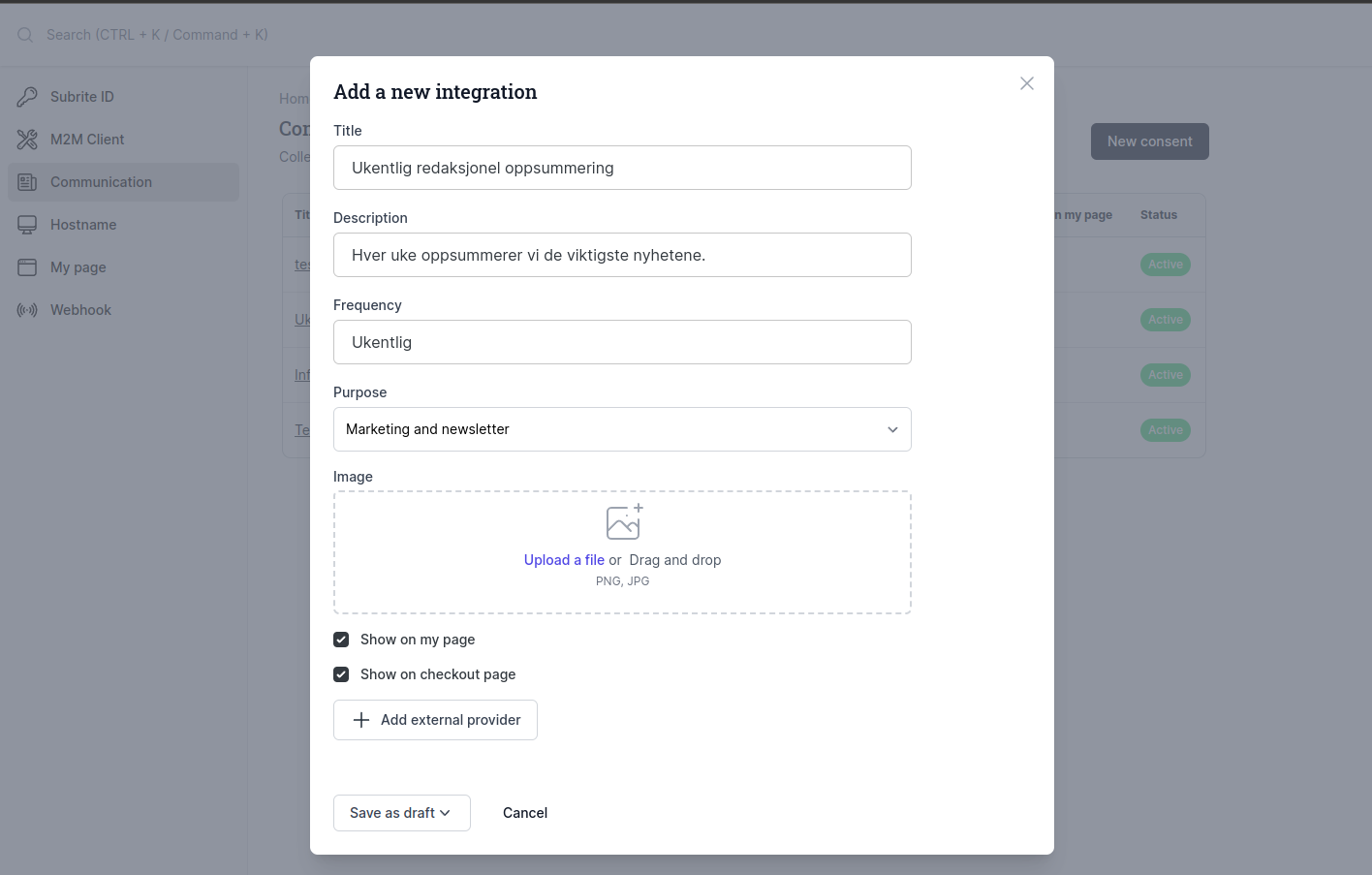Click Add external provider button
The image size is (1372, 875).
coord(435,720)
